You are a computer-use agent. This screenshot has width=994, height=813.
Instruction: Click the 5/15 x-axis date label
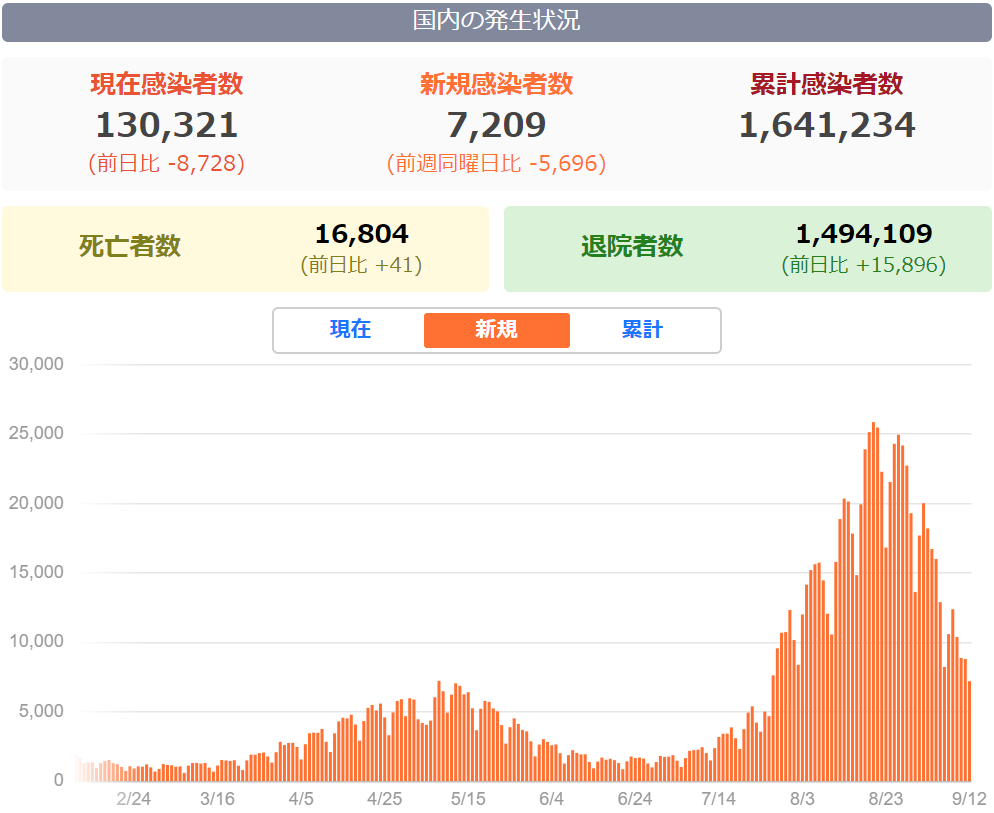pyautogui.click(x=468, y=798)
